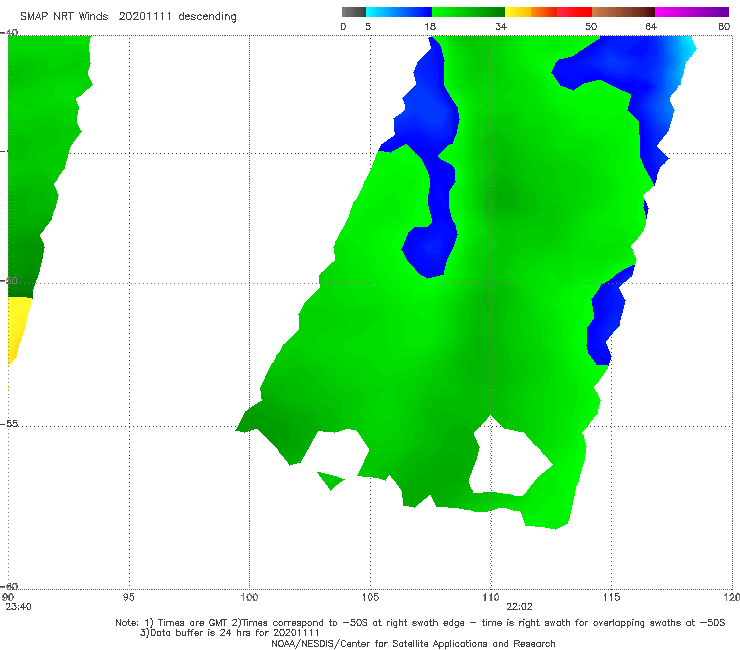Screen dimensions: 740x650
Task: Click the latitude axis label "-55"
Action: (9, 424)
